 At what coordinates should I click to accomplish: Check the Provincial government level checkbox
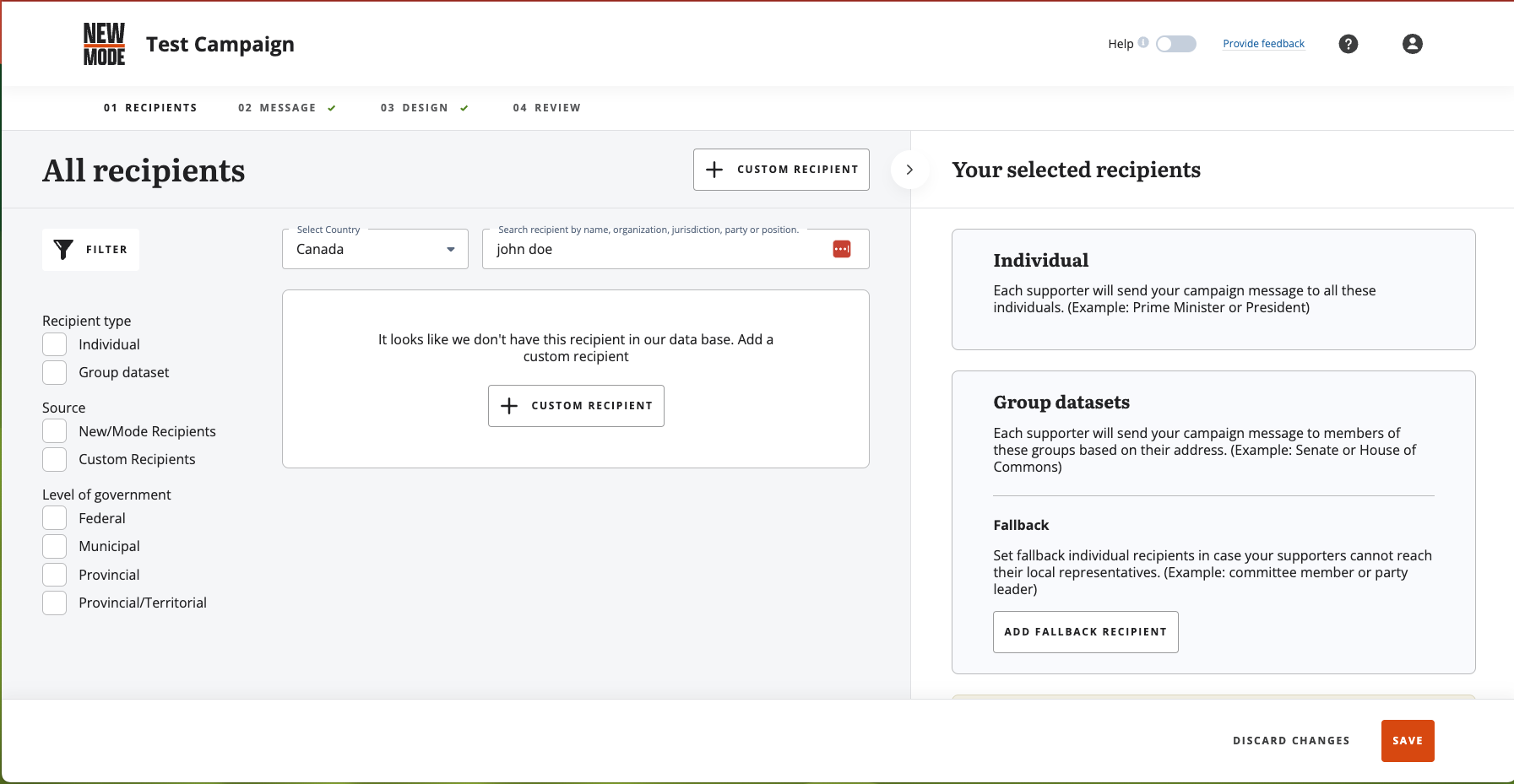pyautogui.click(x=55, y=575)
